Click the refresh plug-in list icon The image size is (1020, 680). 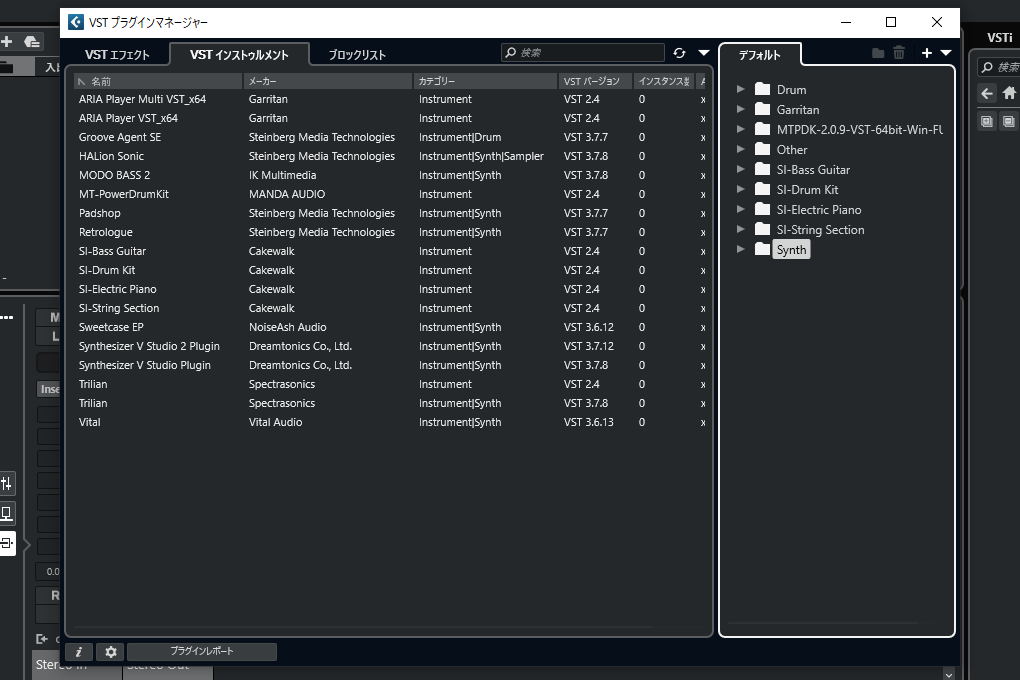(679, 53)
